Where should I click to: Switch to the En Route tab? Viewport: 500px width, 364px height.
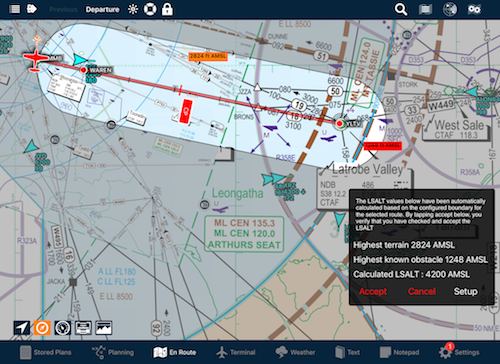click(174, 352)
